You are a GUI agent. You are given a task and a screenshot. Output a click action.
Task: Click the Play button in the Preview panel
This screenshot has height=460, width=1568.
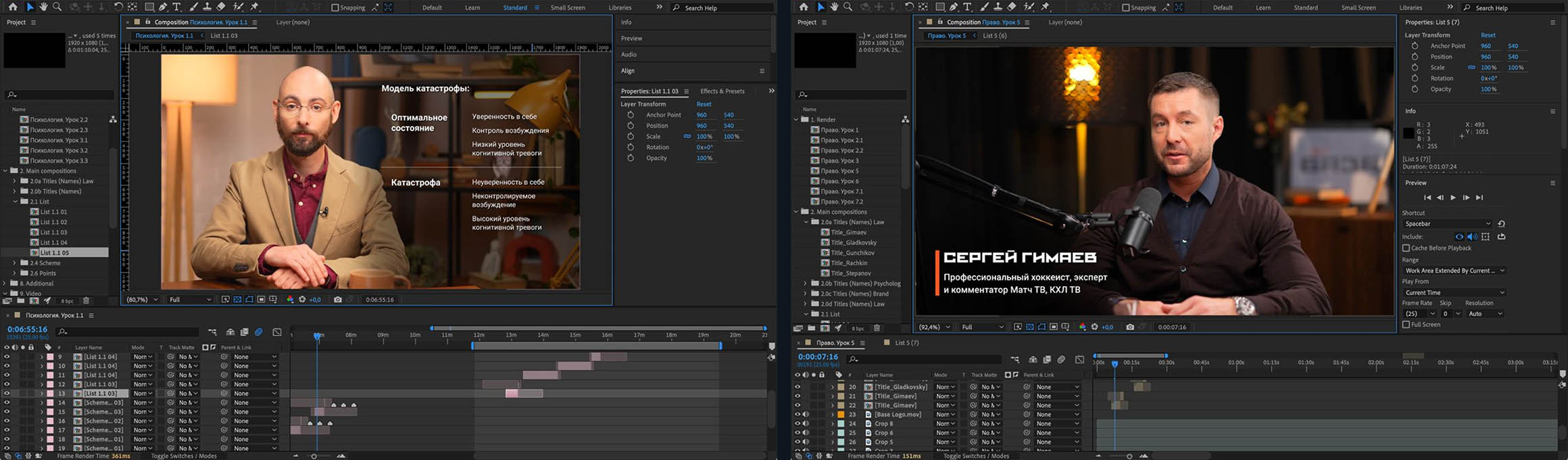1453,198
